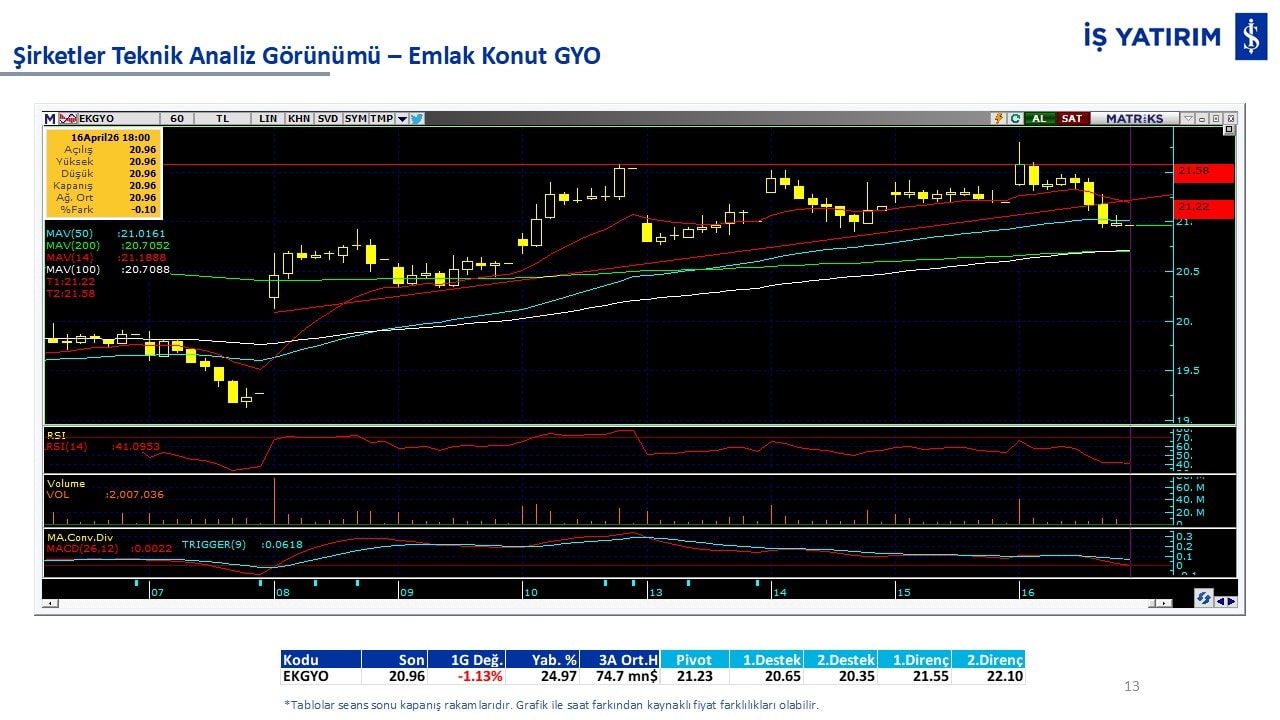Click the lightning bolt quick-order icon

(x=998, y=118)
